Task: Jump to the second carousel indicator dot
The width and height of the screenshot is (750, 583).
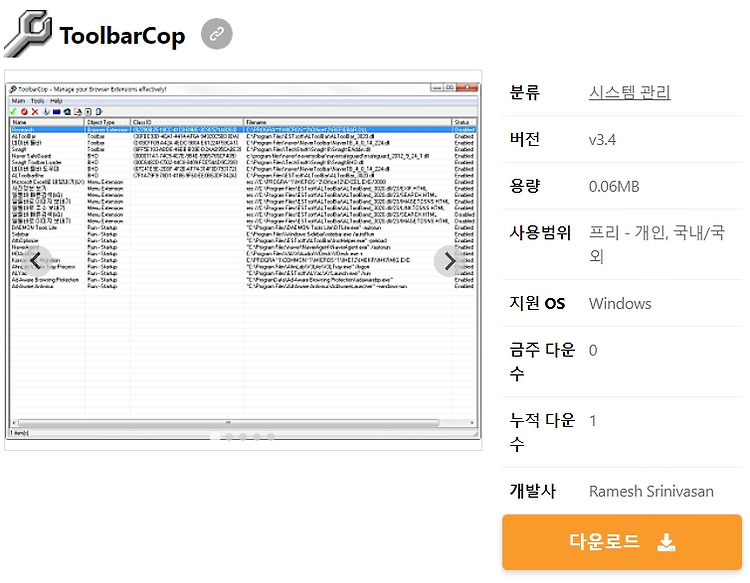Action: [229, 436]
